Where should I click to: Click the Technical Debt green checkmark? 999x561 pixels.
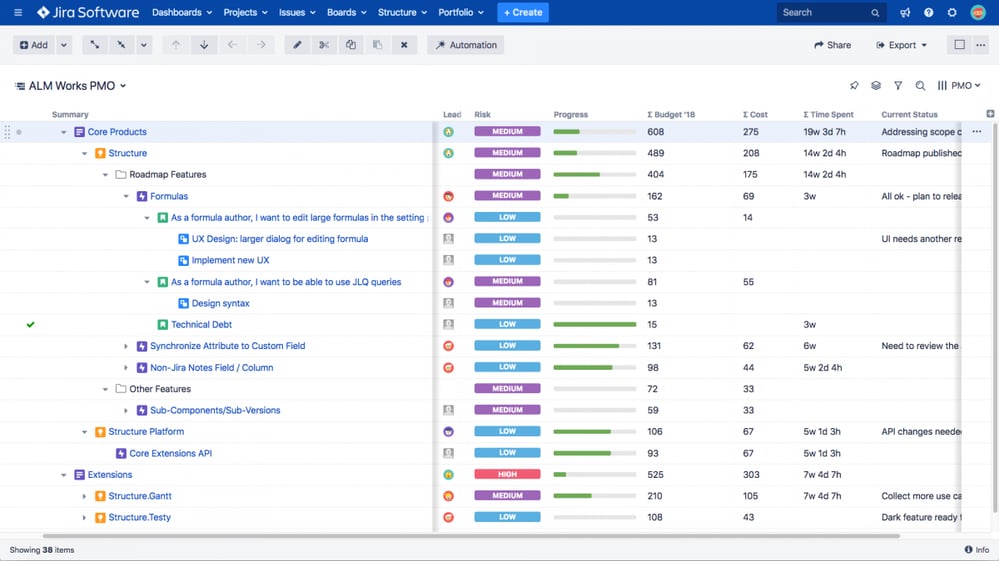[x=31, y=325]
